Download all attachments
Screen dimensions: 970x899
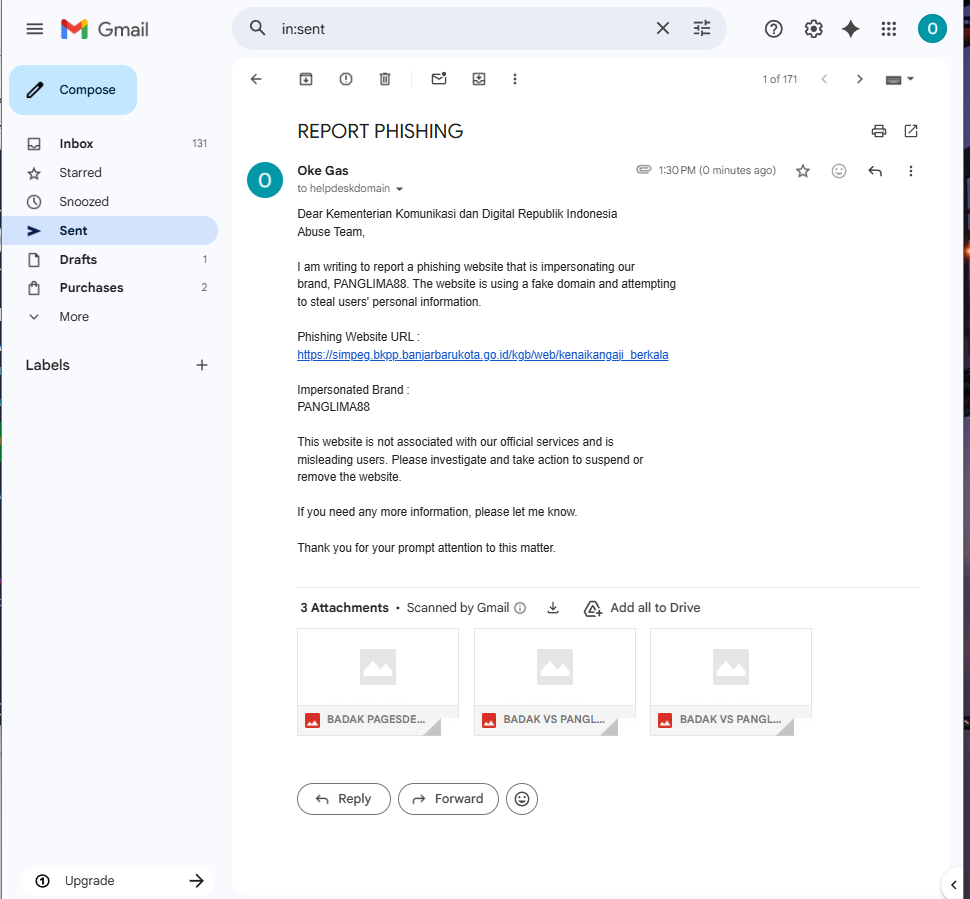click(x=553, y=608)
